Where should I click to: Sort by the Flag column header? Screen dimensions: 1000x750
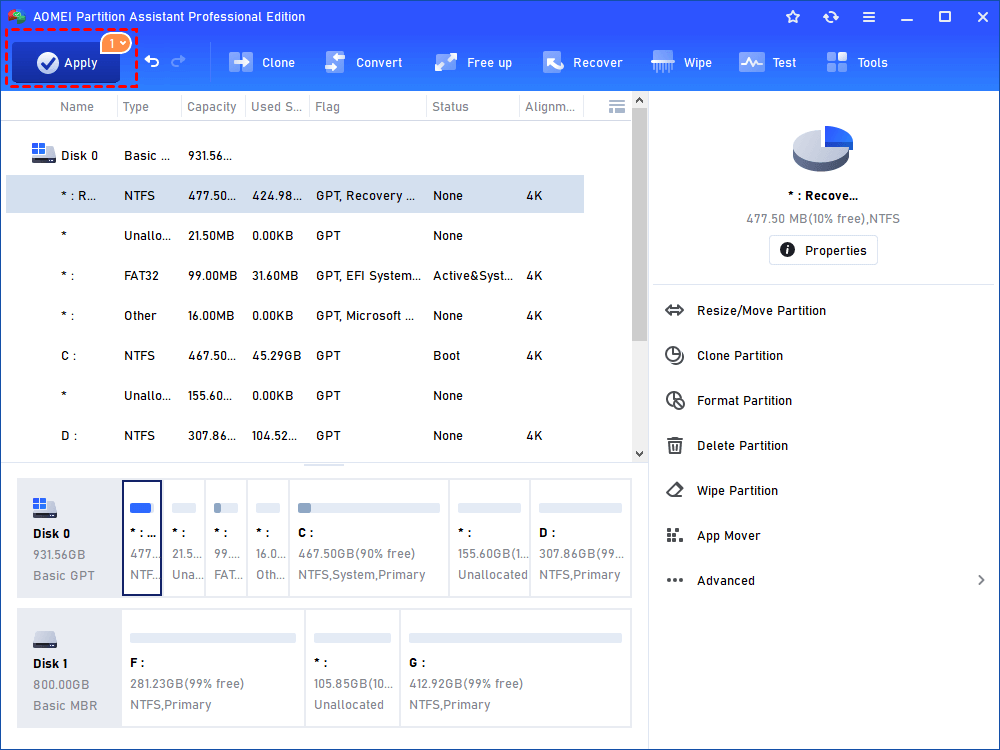[327, 107]
